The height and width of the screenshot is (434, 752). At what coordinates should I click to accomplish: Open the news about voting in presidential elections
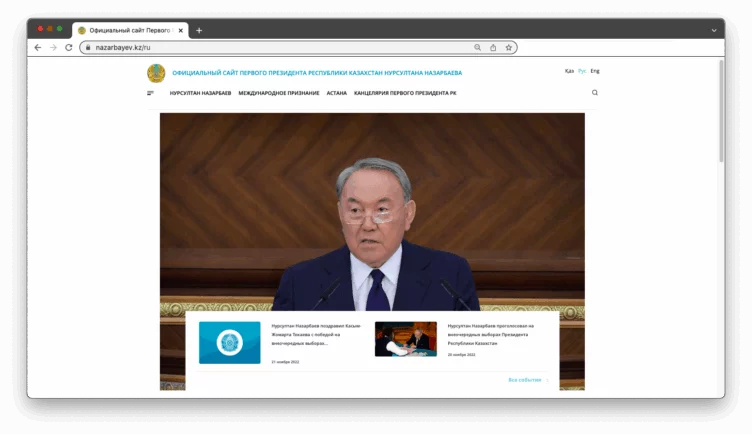pos(491,334)
